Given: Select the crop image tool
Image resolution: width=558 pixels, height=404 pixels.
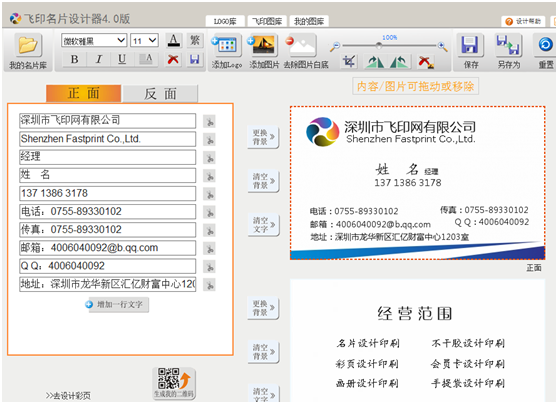Looking at the screenshot, I should click(349, 61).
